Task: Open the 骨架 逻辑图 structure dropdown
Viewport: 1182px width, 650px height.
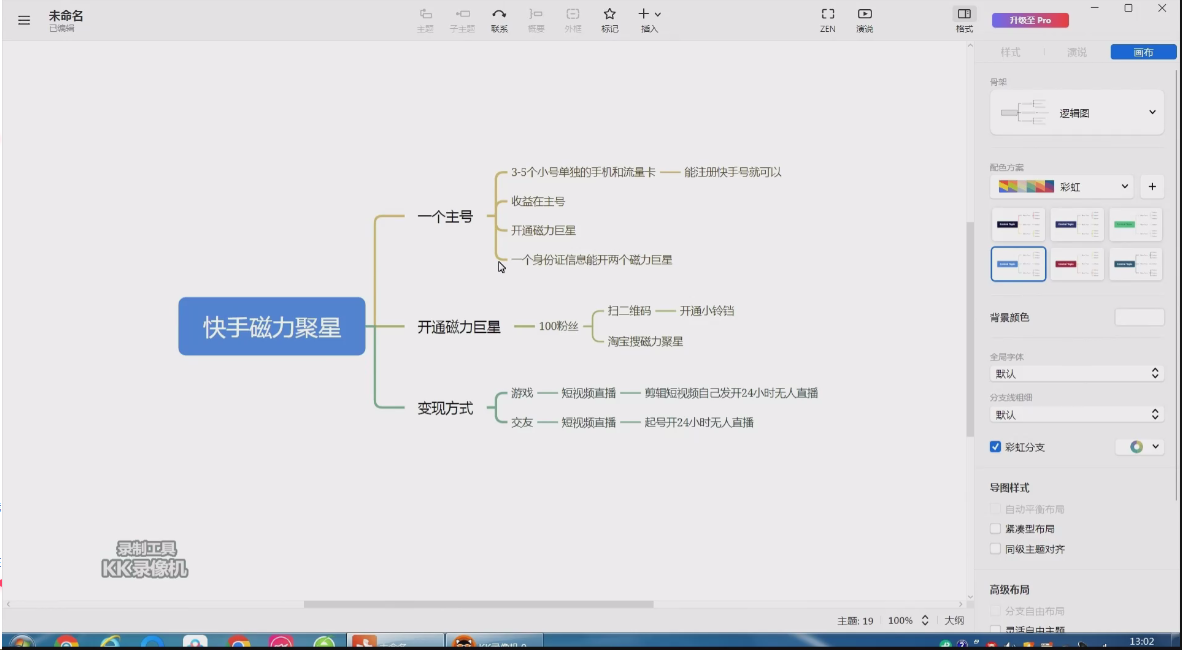Action: [1076, 113]
